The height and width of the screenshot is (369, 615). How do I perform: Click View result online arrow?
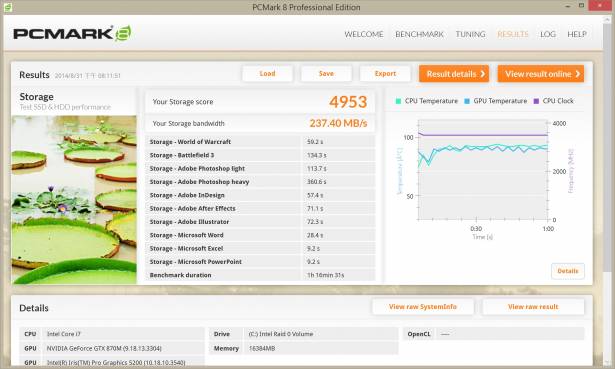[x=577, y=74]
